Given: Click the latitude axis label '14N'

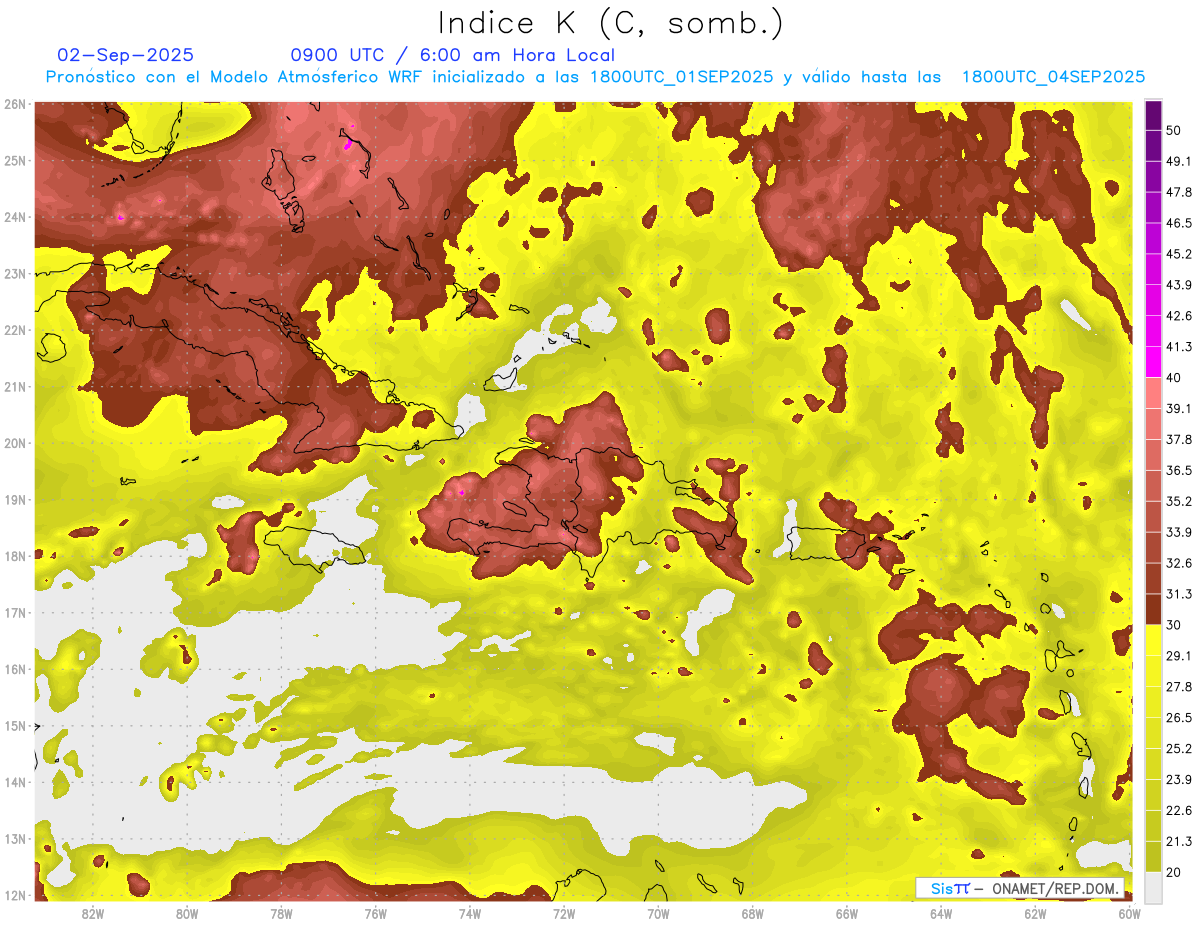Looking at the screenshot, I should [15, 782].
